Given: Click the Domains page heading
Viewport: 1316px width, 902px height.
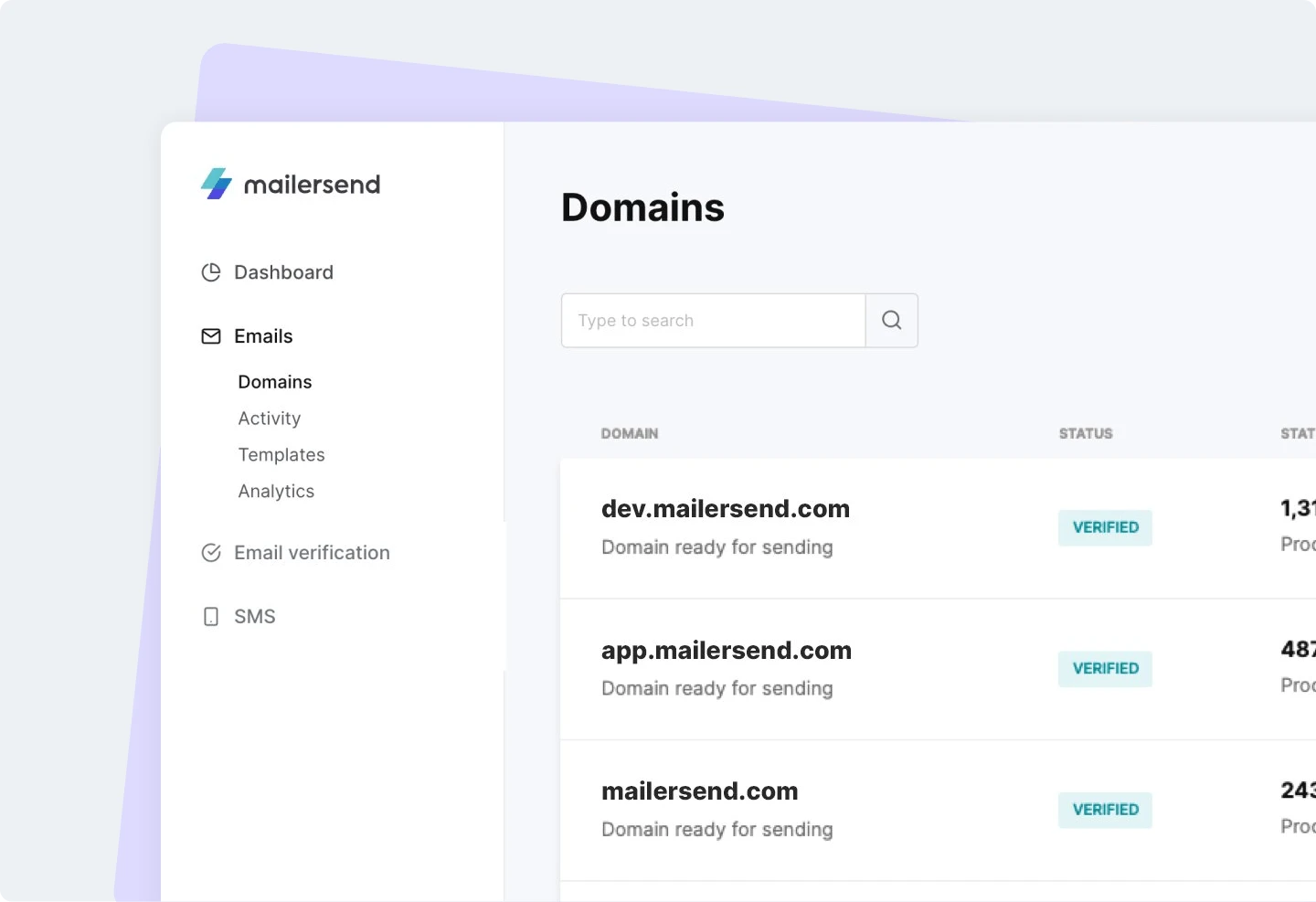Looking at the screenshot, I should click(642, 207).
